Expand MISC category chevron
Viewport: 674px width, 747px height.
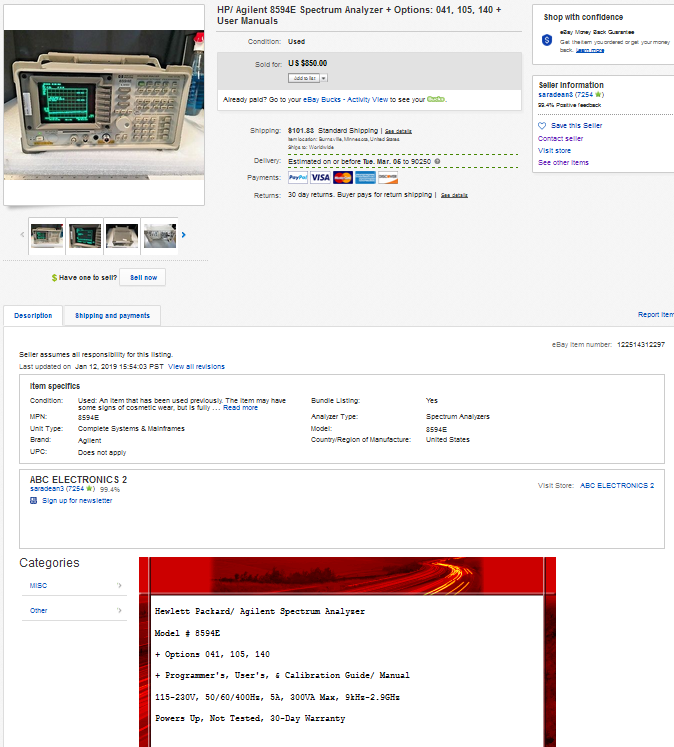click(x=120, y=585)
